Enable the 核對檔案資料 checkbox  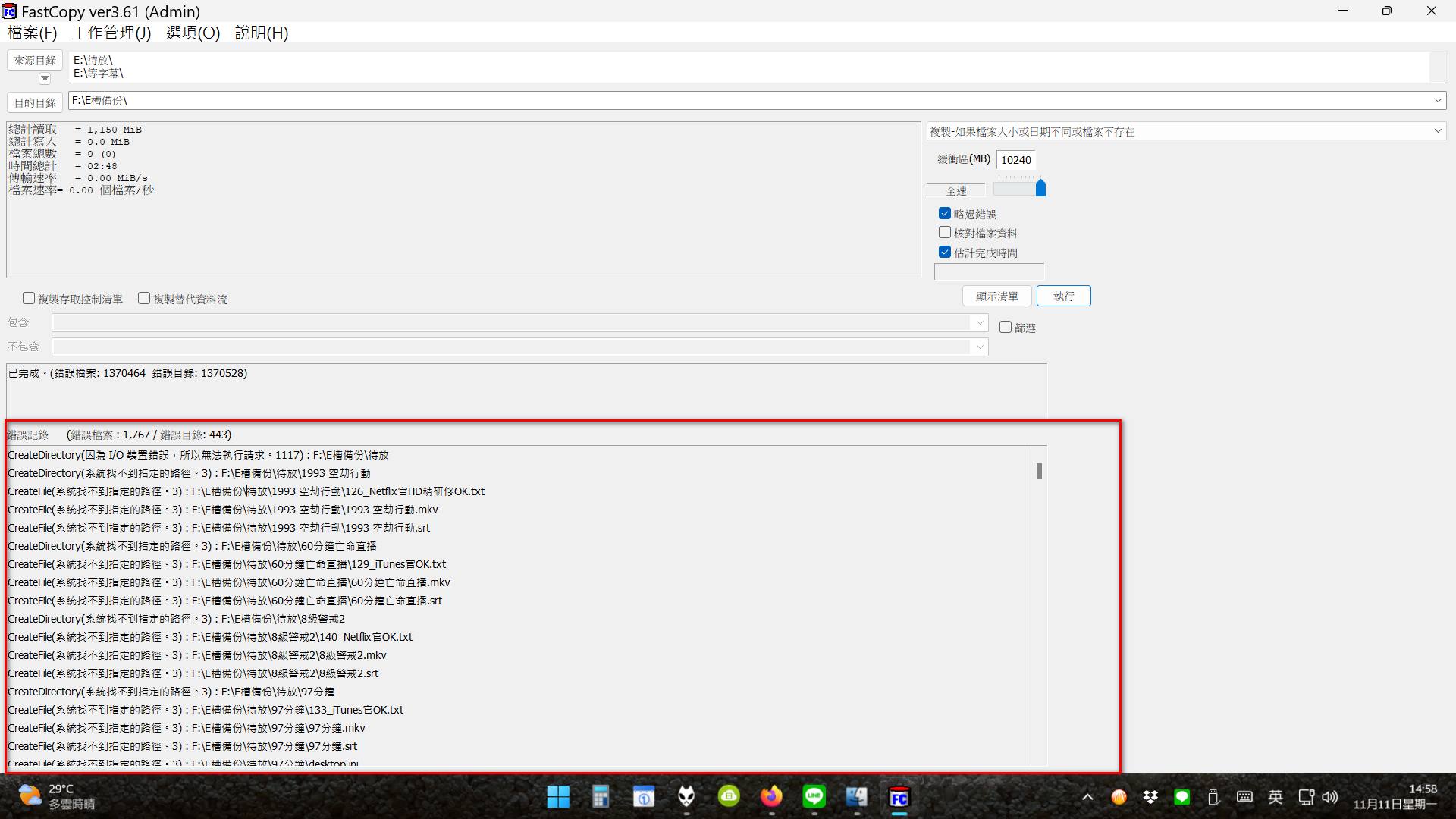[945, 232]
